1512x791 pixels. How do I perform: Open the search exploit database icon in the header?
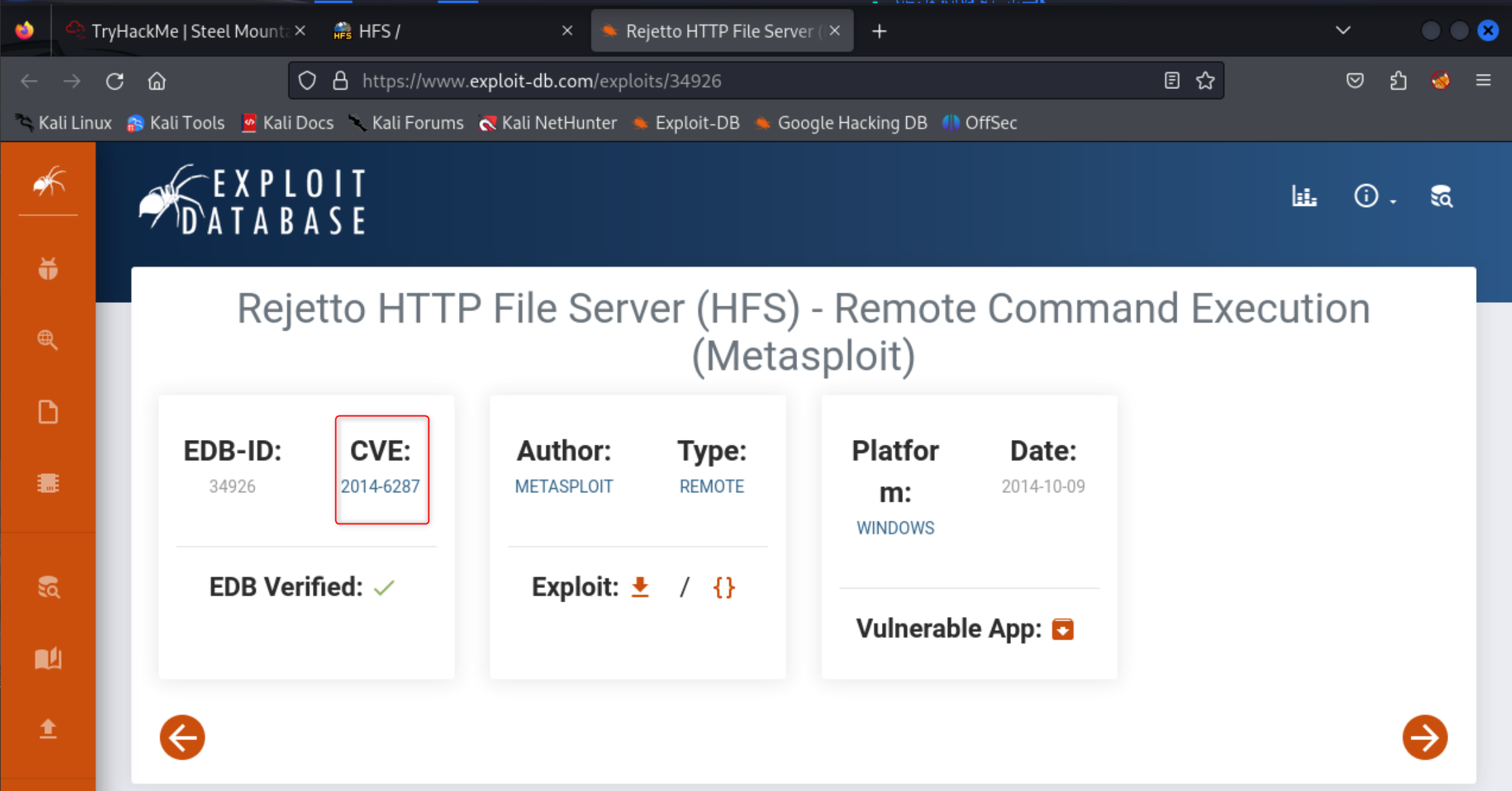1441,197
